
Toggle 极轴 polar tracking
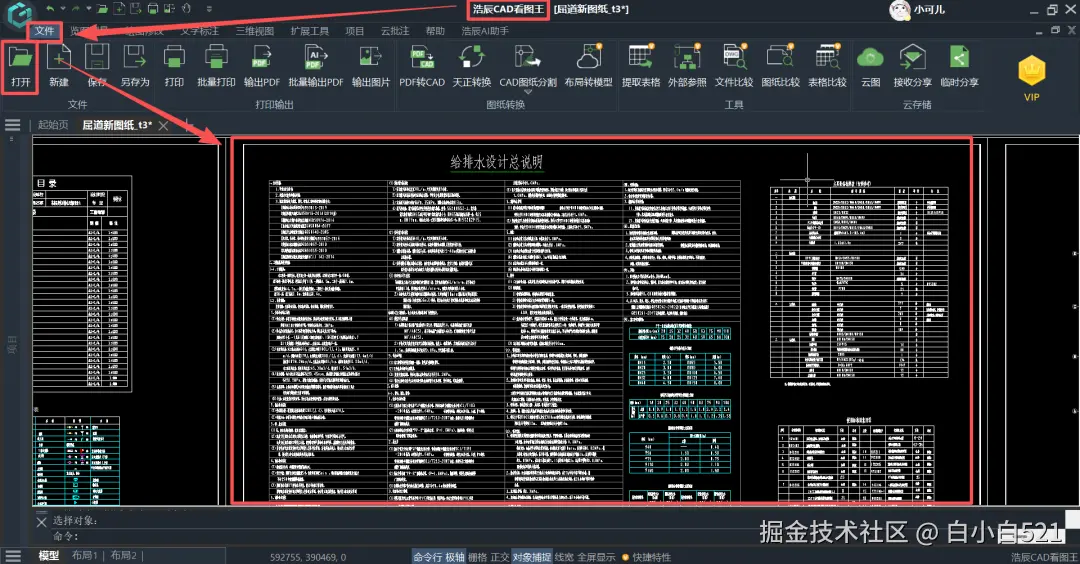point(455,557)
